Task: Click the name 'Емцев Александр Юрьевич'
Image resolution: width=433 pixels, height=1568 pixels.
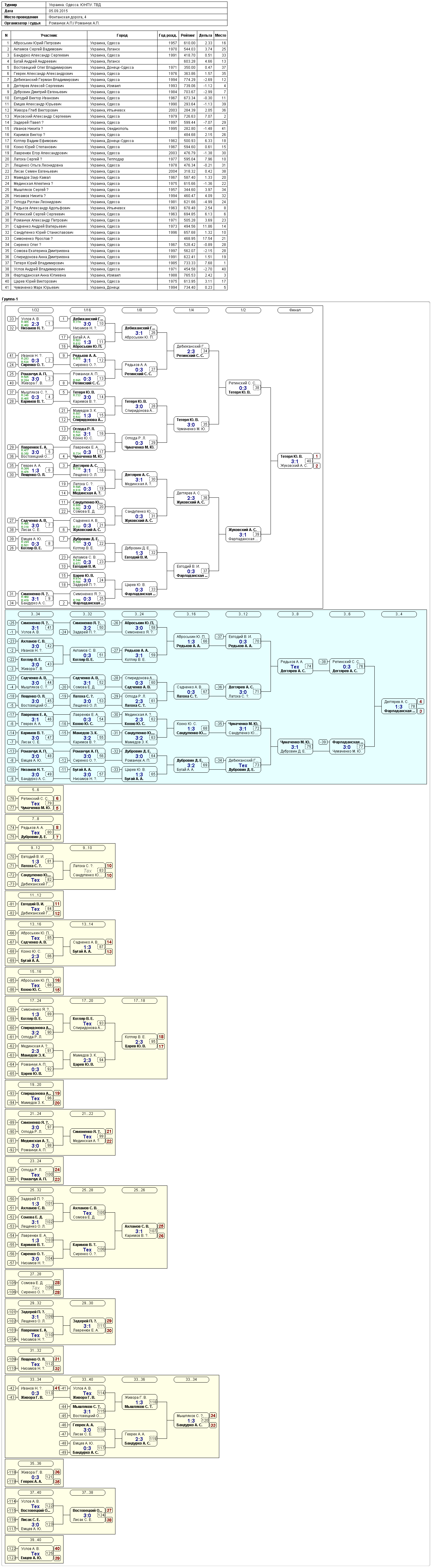Action: pyautogui.click(x=37, y=104)
